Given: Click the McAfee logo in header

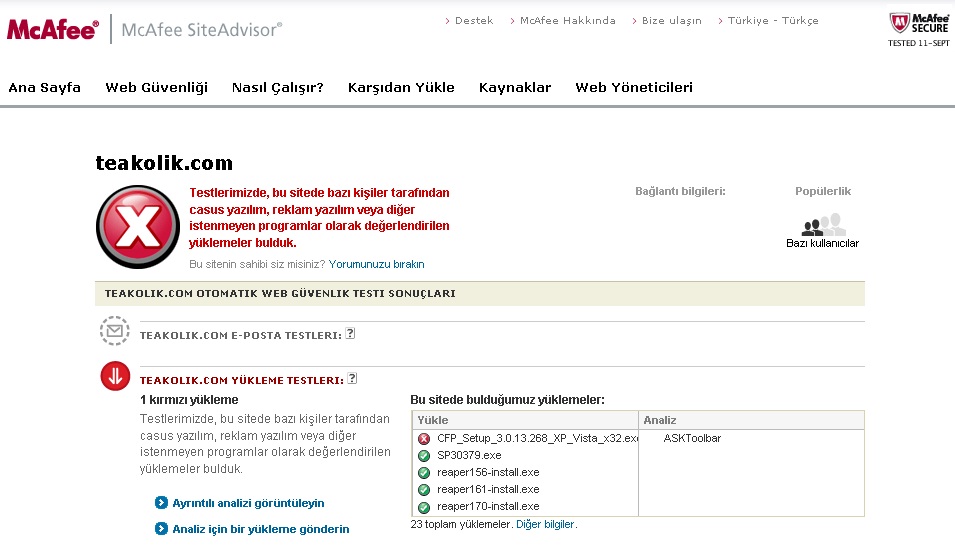Looking at the screenshot, I should (x=52, y=29).
